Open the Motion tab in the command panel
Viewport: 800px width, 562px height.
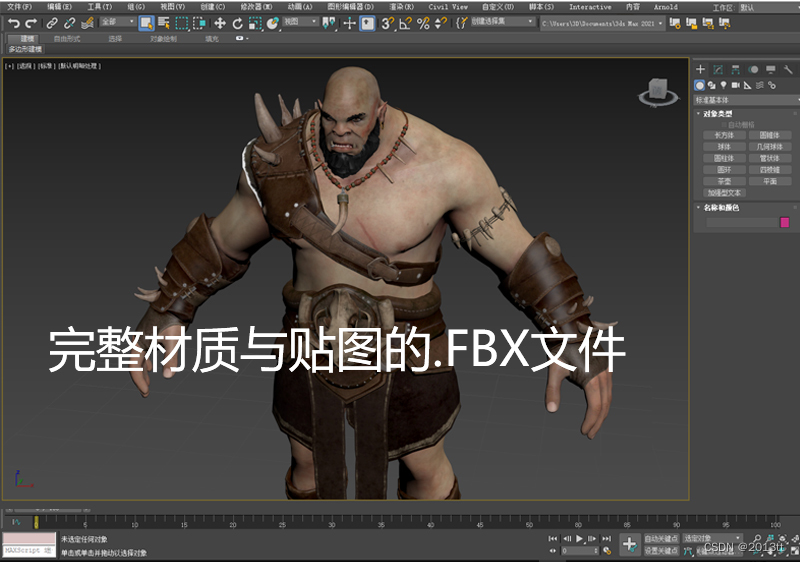coord(753,69)
